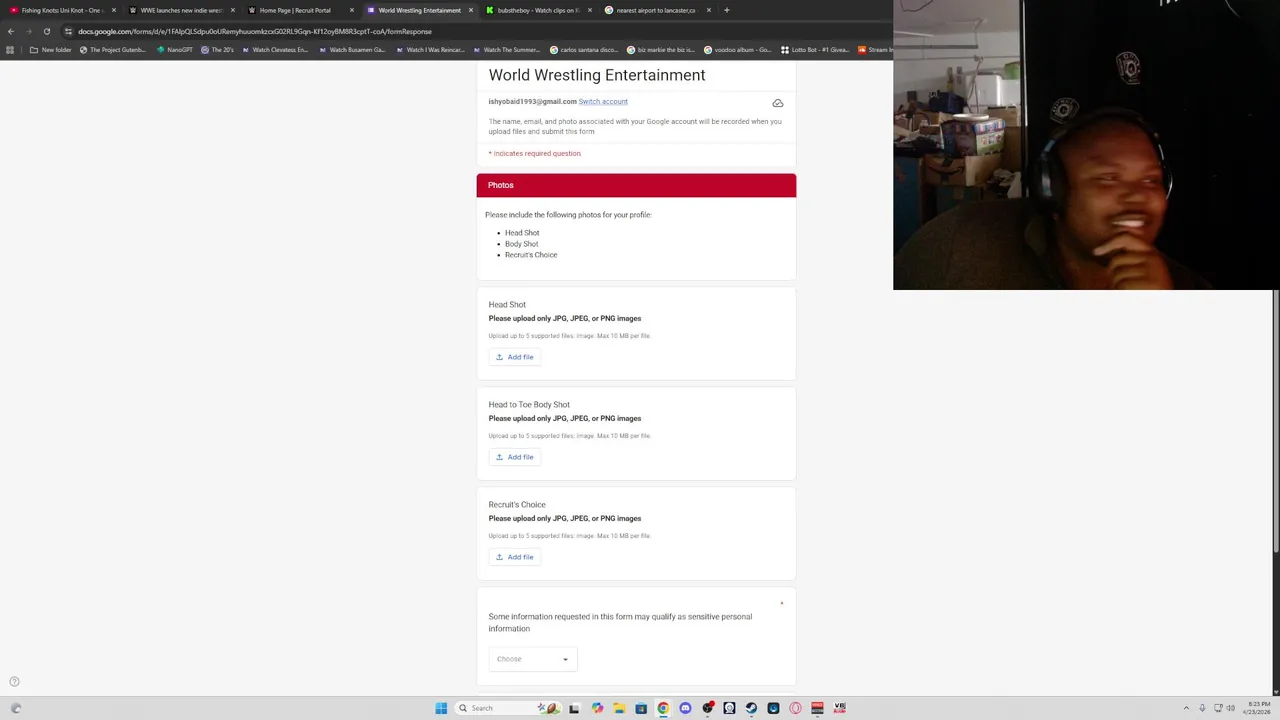Open The 20's bookmark
1280x720 pixels.
[x=218, y=50]
